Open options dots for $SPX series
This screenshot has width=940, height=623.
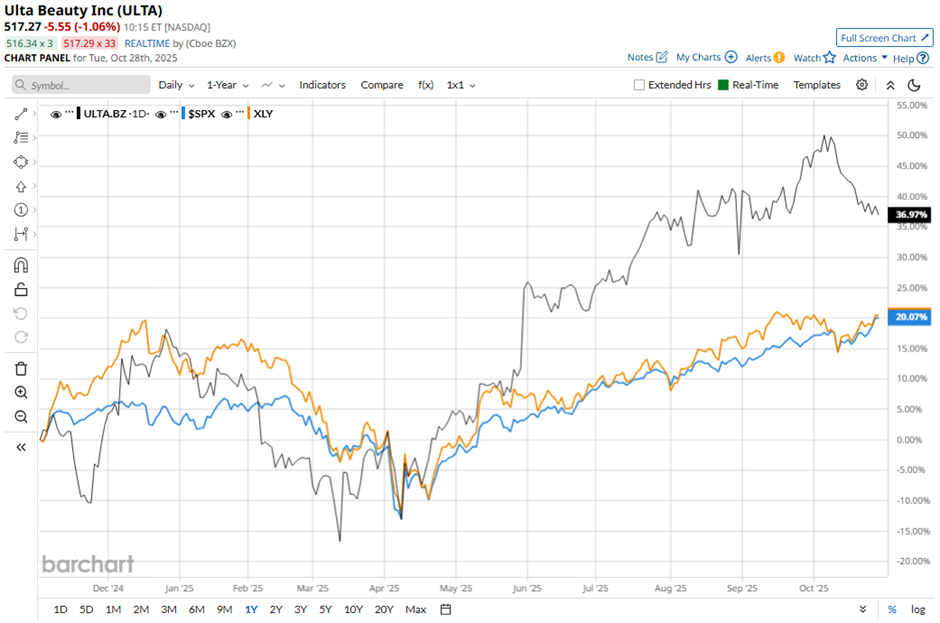tap(174, 113)
